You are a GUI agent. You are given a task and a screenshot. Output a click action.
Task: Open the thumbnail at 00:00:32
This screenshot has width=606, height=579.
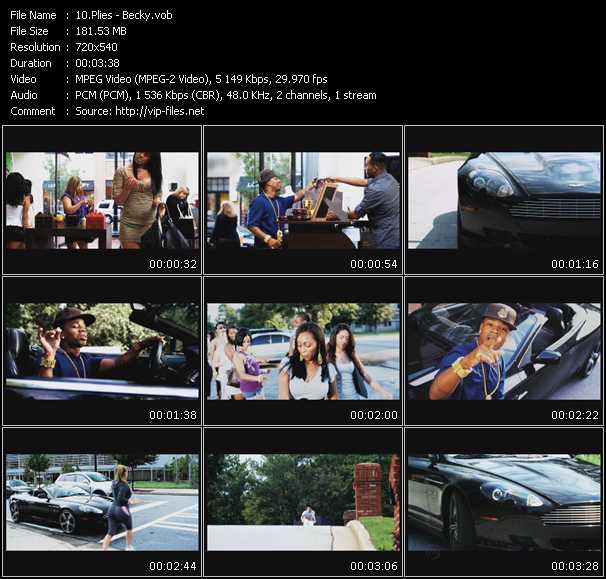point(102,199)
